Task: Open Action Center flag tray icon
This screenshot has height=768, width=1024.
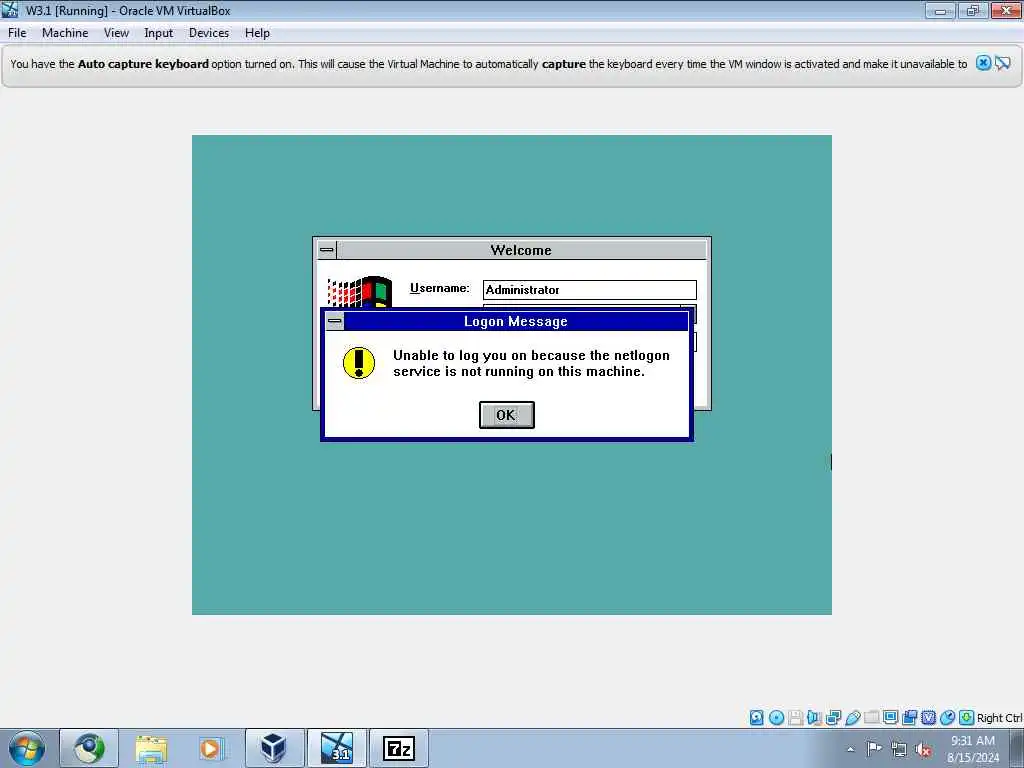Action: point(874,749)
